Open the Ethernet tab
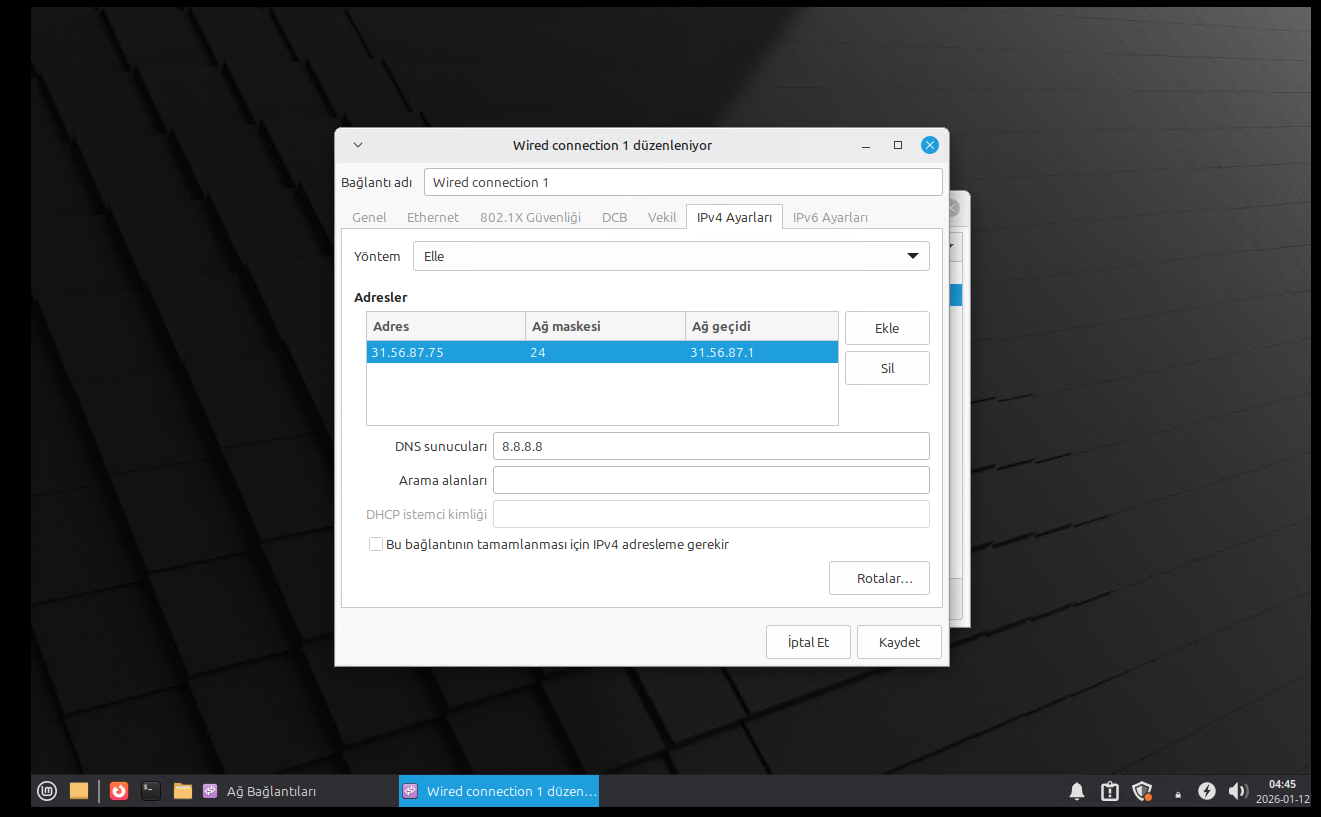Screen dimensions: 1321x817 coord(433,217)
